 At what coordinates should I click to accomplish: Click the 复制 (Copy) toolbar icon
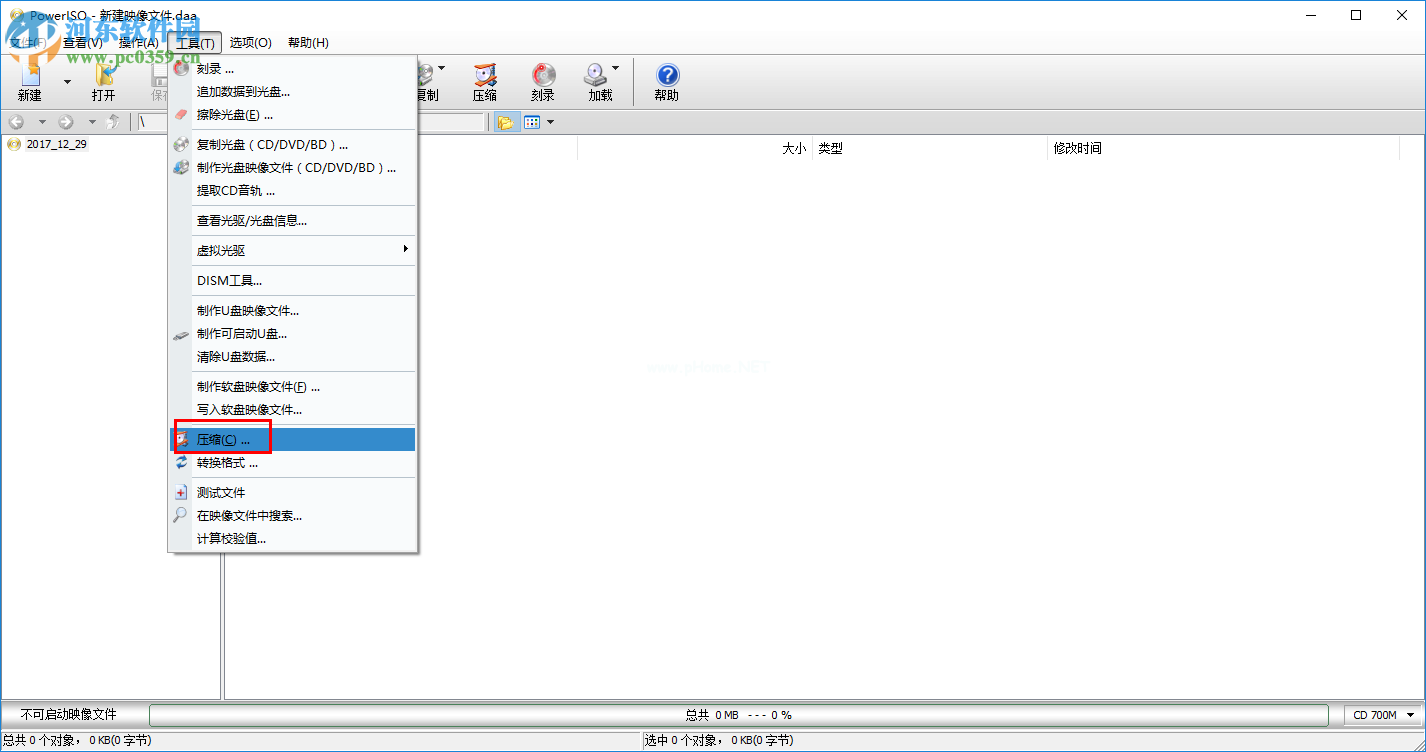427,82
